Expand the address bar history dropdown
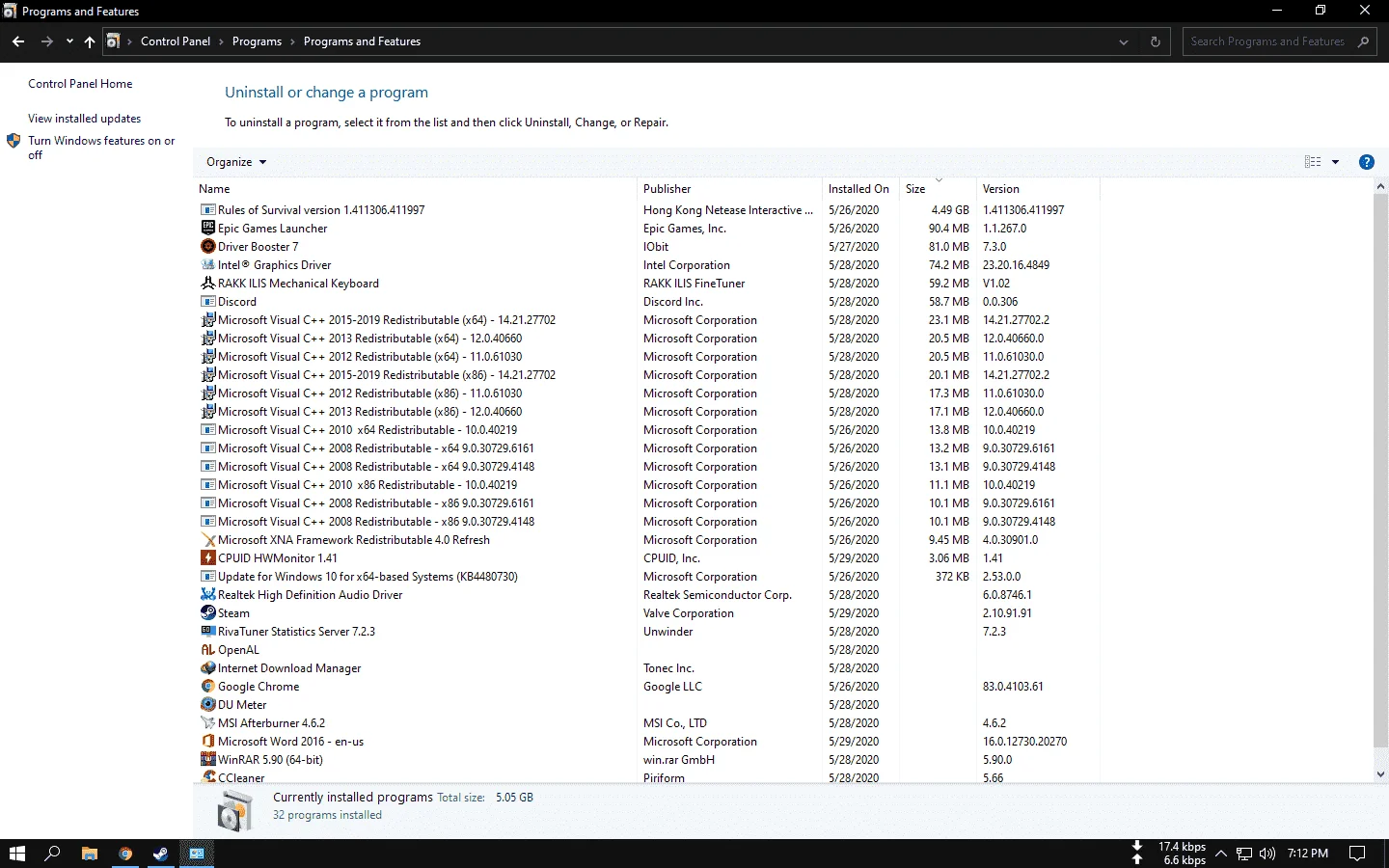 pos(1123,41)
